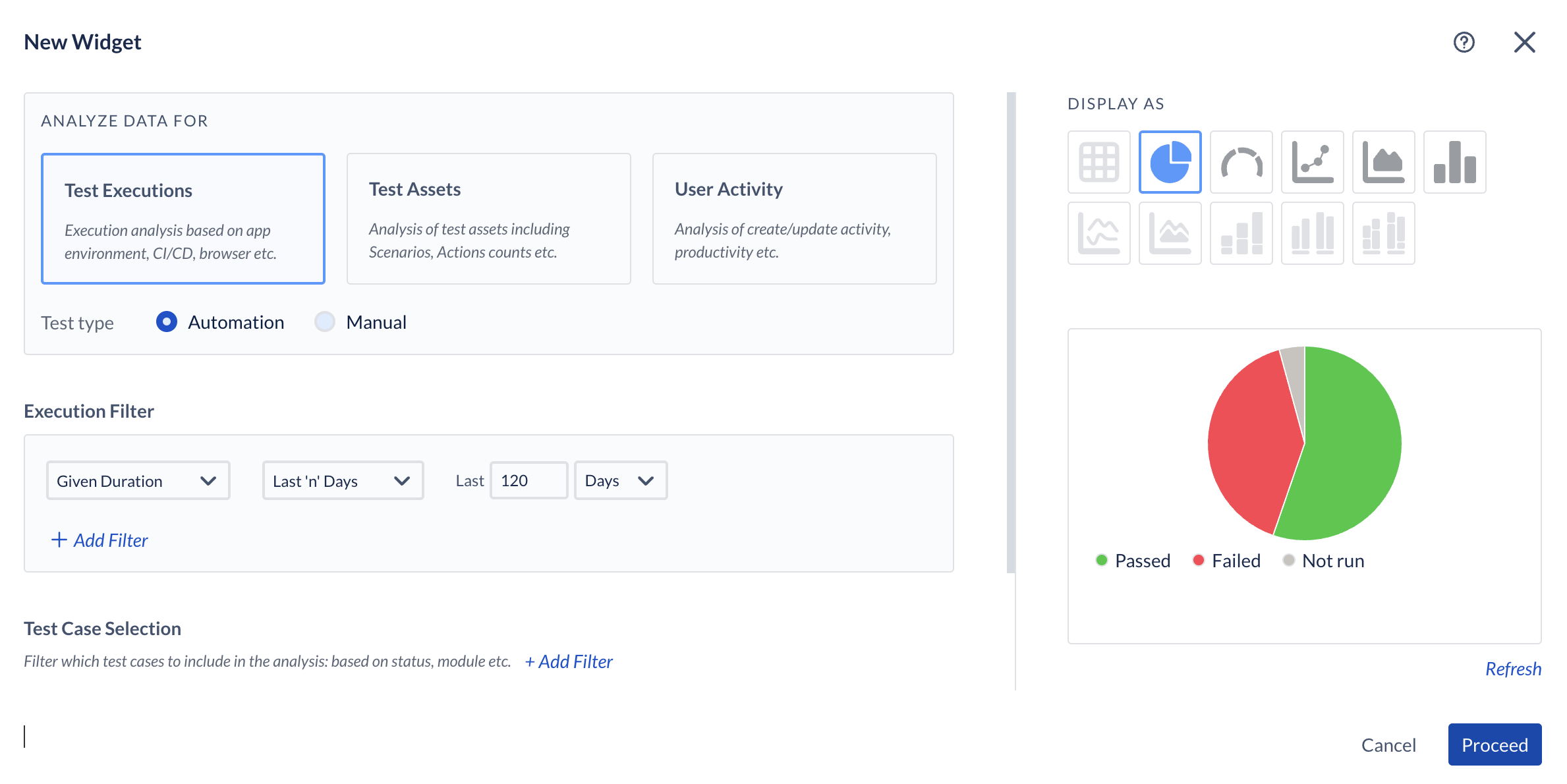The width and height of the screenshot is (1567, 784).
Task: Click the Last days number field
Action: [528, 481]
